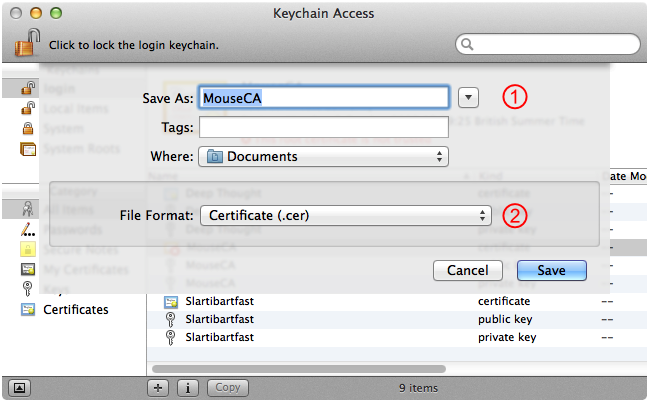
Task: Choose the Passwords category icon
Action: point(28,229)
